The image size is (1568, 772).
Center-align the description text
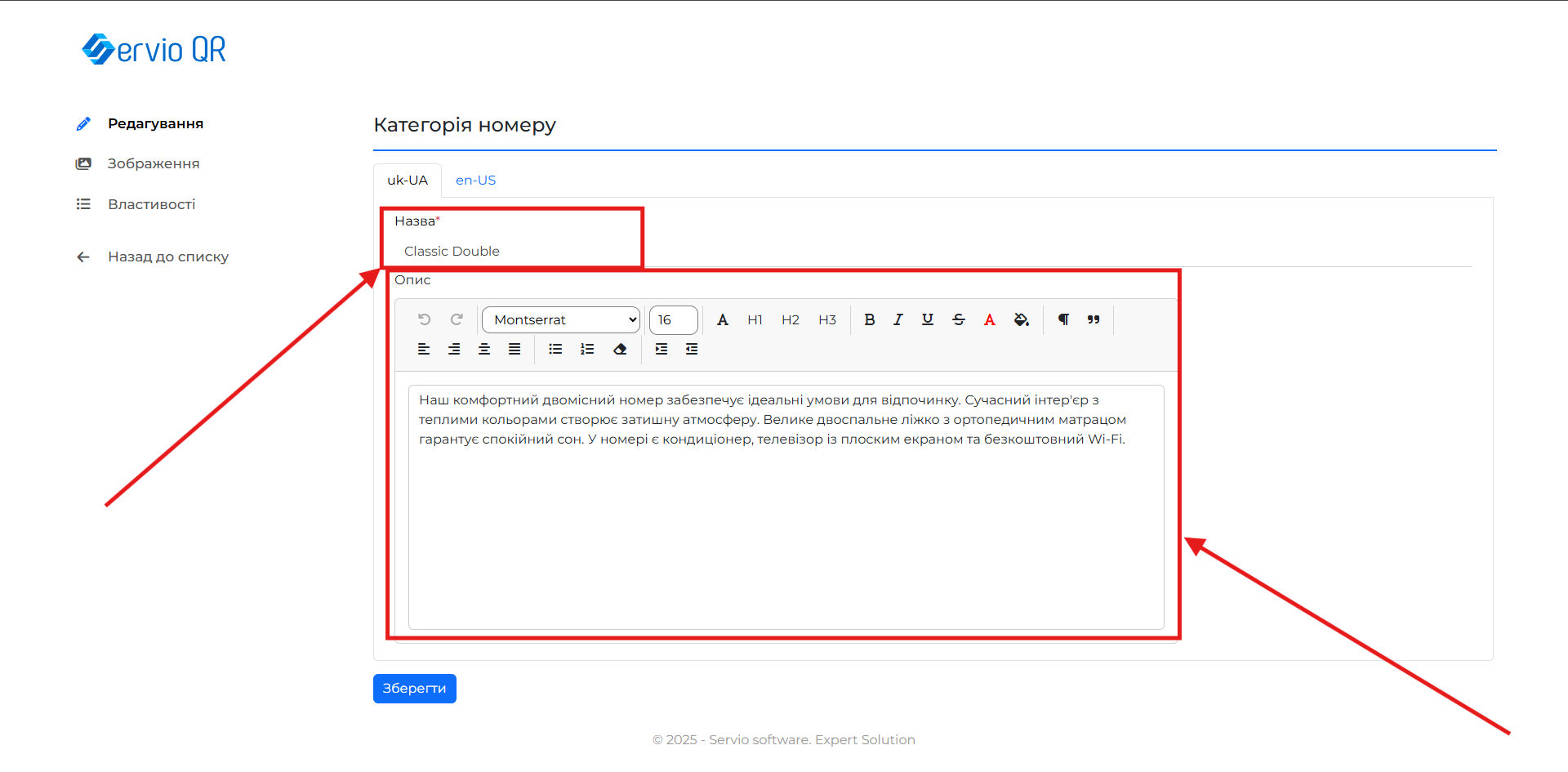click(x=484, y=349)
